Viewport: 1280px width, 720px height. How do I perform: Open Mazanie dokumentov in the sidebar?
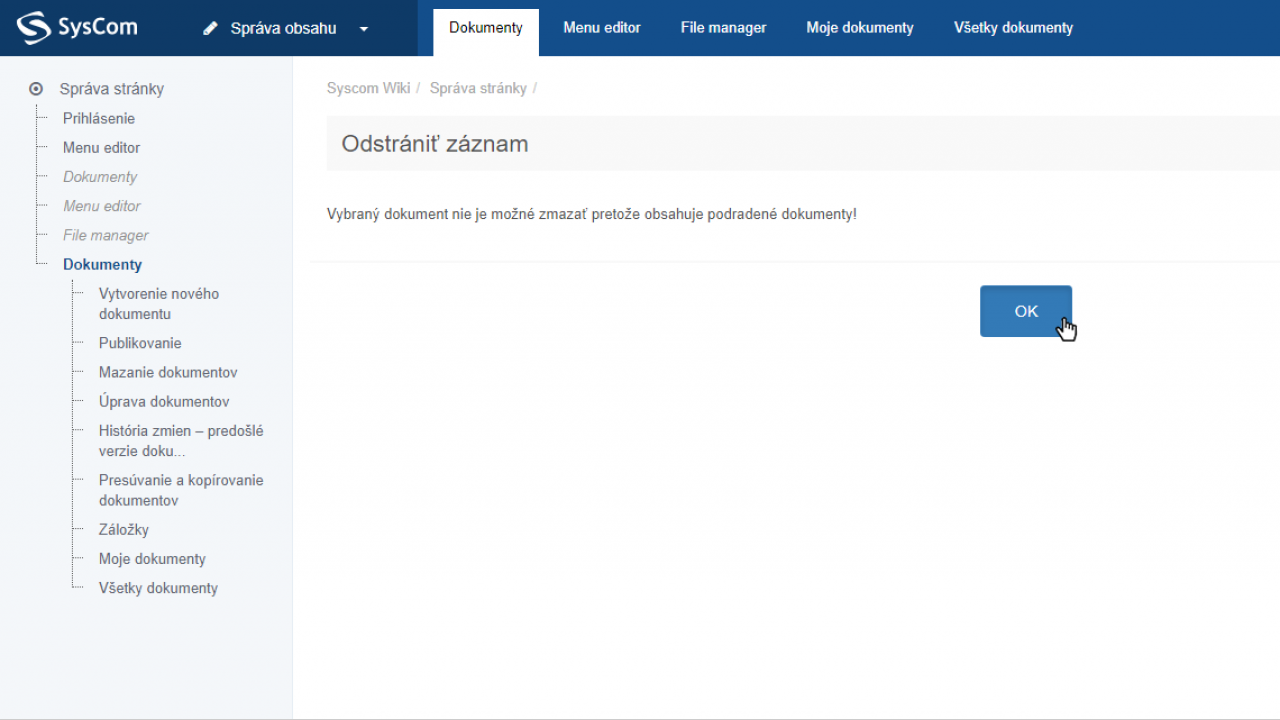168,372
